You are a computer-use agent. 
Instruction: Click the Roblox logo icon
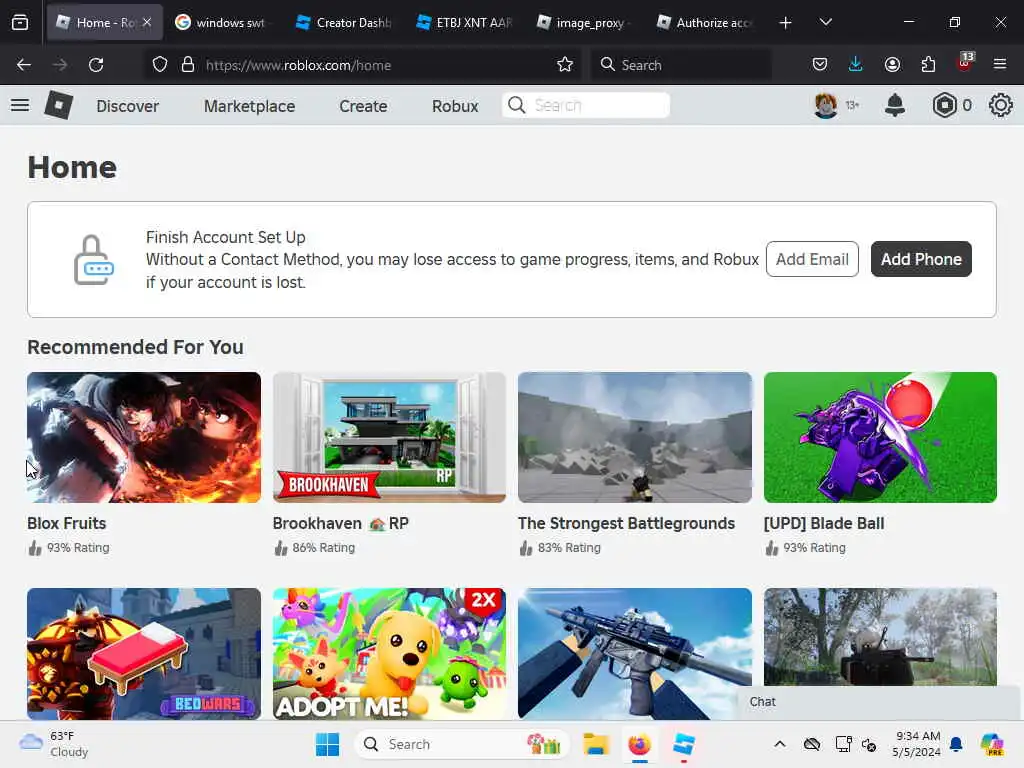tap(59, 105)
